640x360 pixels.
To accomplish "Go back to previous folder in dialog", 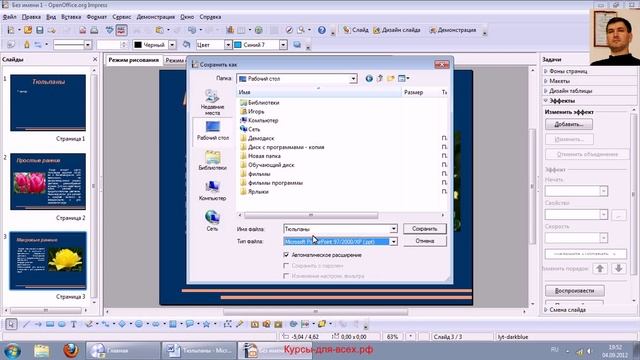I will (x=369, y=78).
